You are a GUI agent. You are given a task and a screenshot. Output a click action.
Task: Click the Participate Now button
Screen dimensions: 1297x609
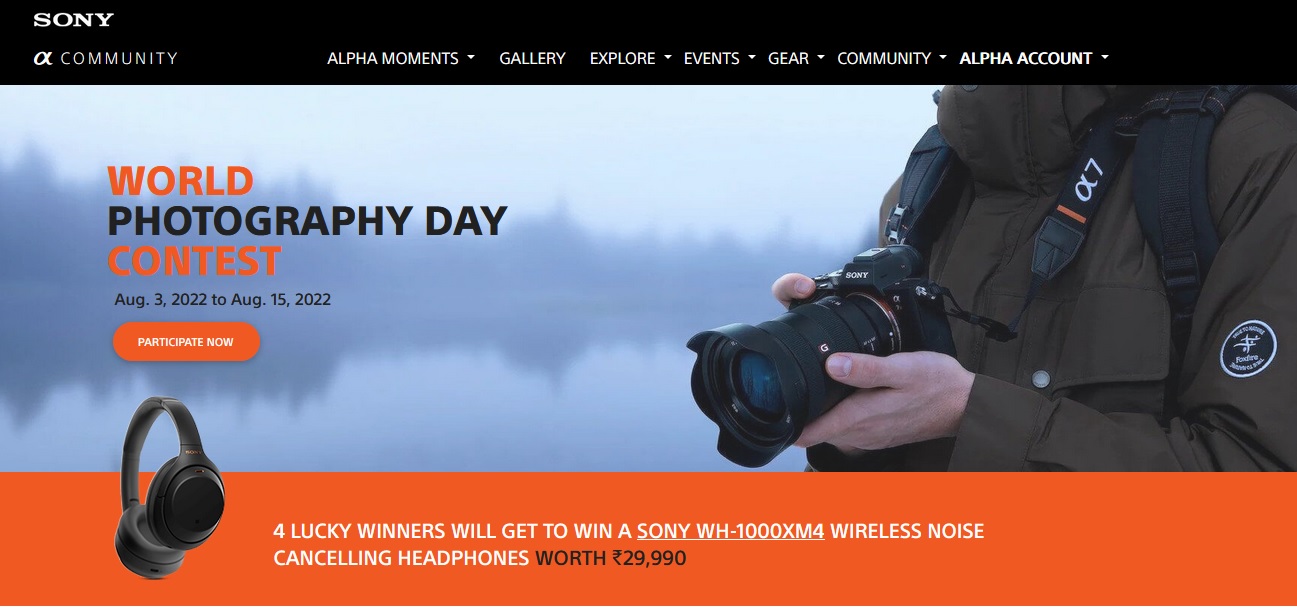[186, 342]
